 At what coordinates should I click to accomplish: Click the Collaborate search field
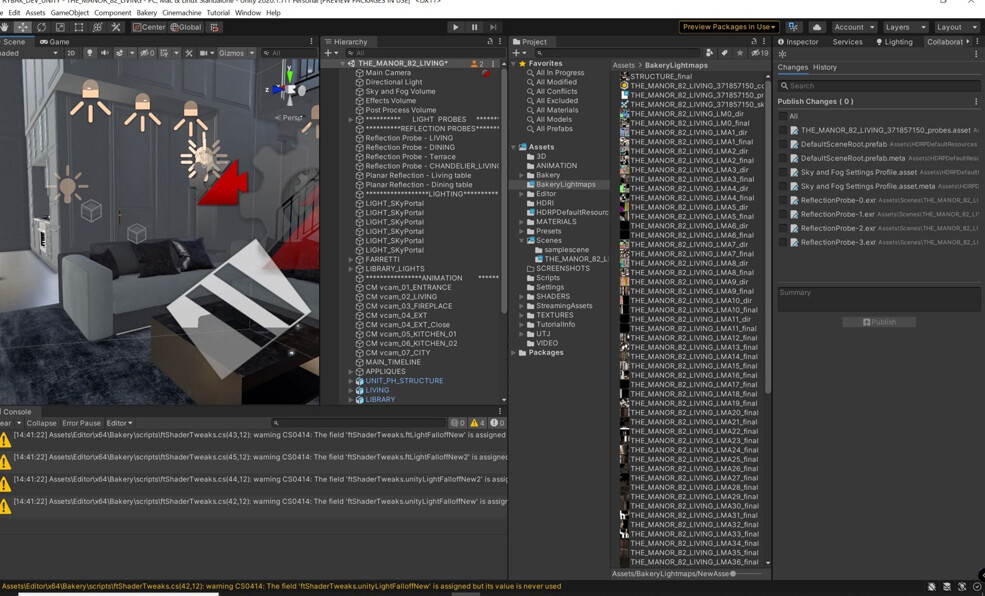pos(878,85)
